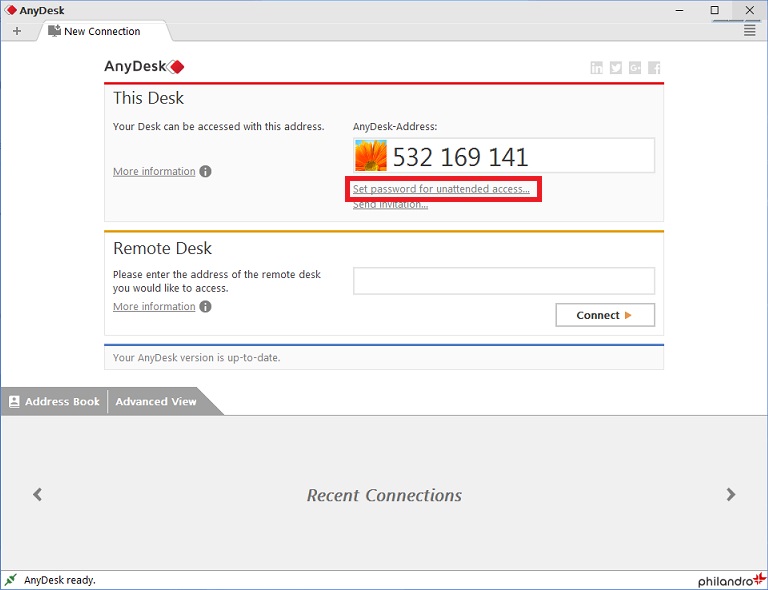Open This Desk More information link

[154, 171]
